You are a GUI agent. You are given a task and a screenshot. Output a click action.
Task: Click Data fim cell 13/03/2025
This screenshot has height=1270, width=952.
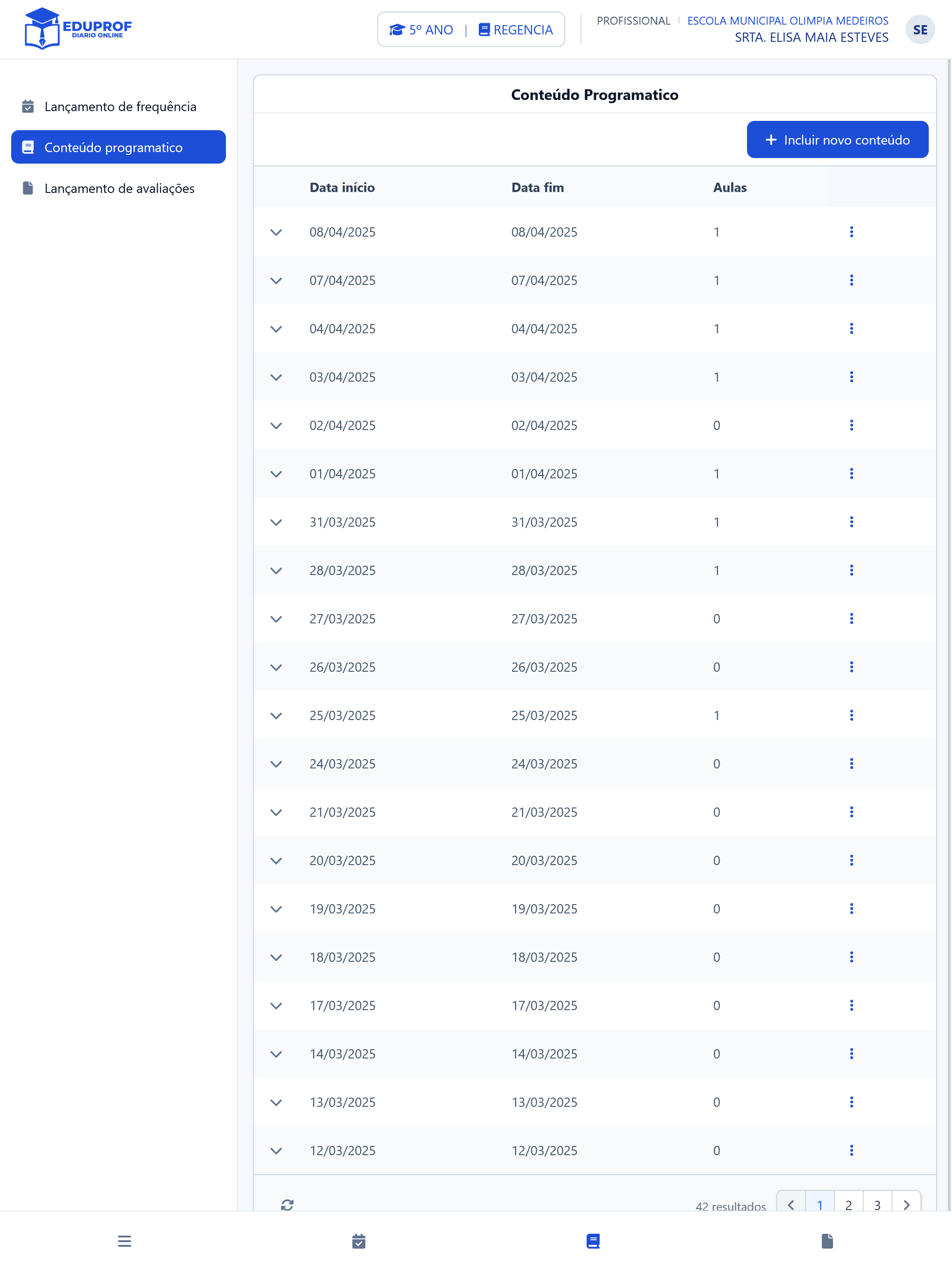[544, 1102]
